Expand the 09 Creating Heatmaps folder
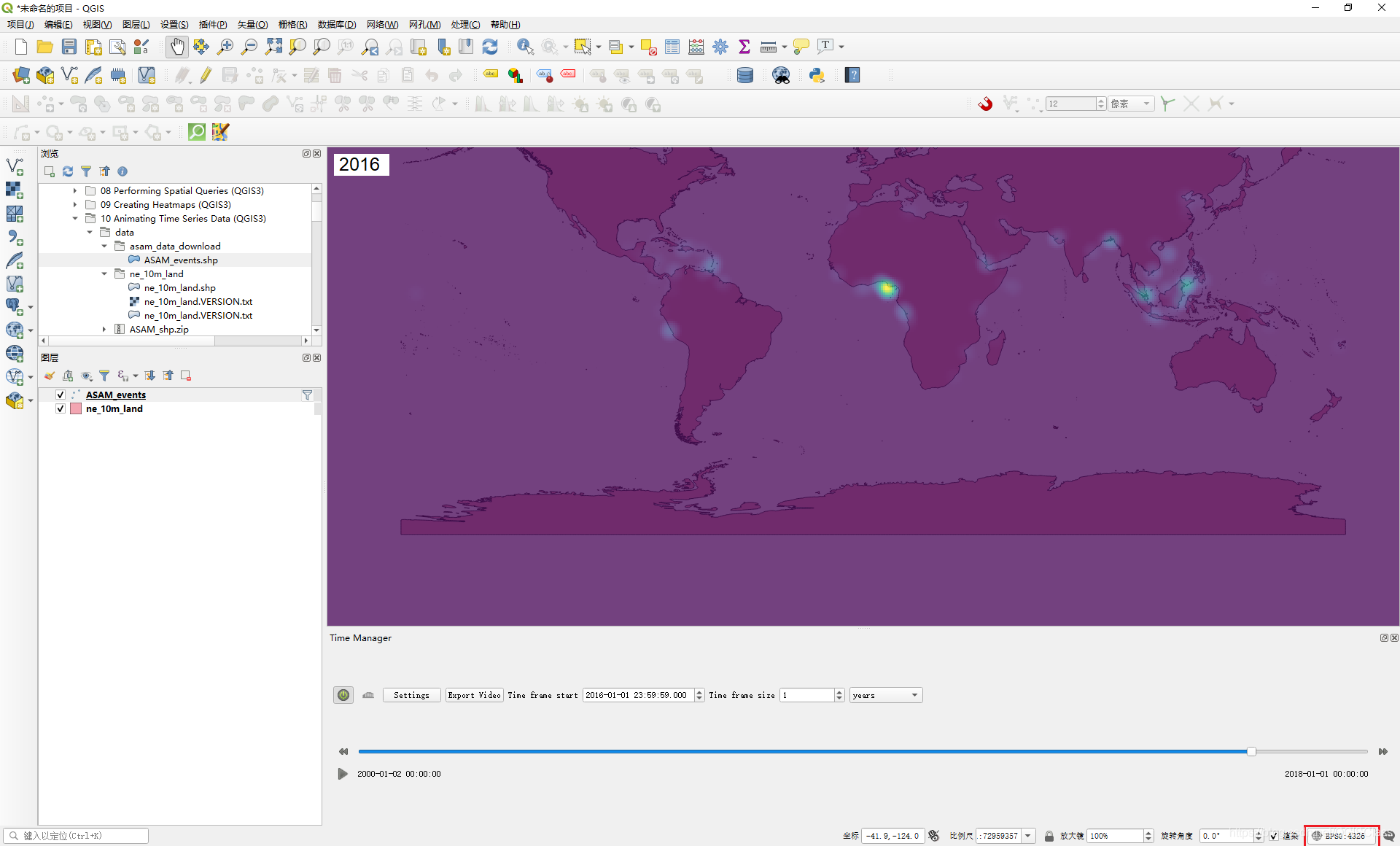Viewport: 1400px width, 846px height. pyautogui.click(x=74, y=205)
